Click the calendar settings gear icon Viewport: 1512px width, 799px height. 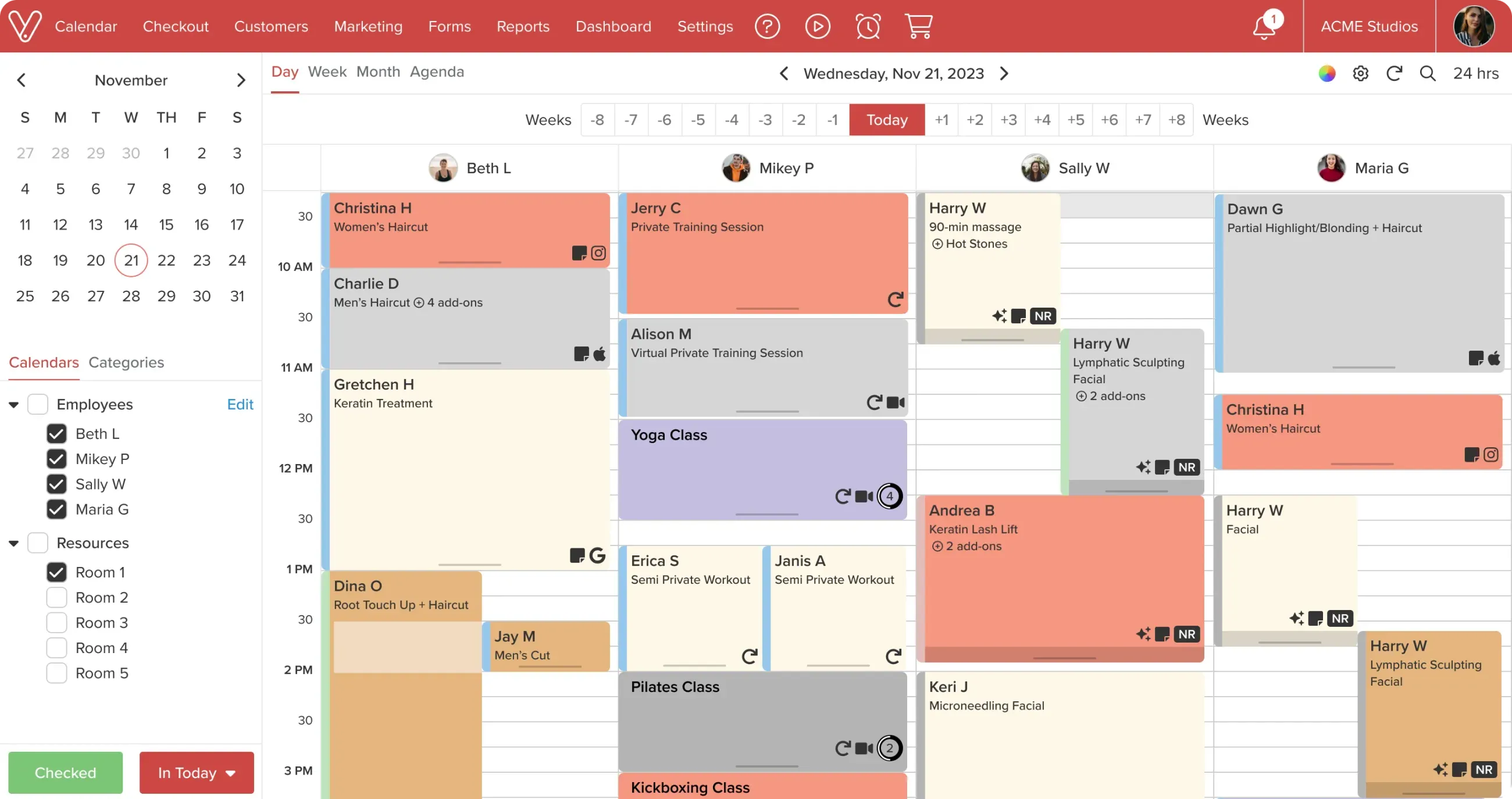coord(1361,73)
